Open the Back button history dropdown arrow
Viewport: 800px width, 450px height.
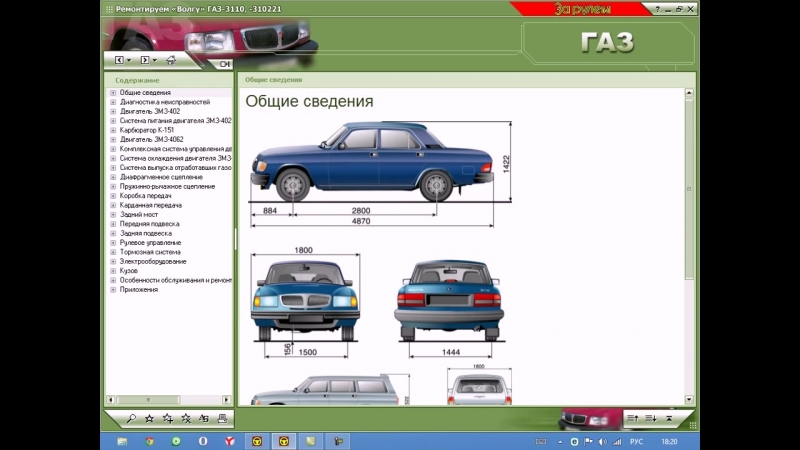[130, 60]
